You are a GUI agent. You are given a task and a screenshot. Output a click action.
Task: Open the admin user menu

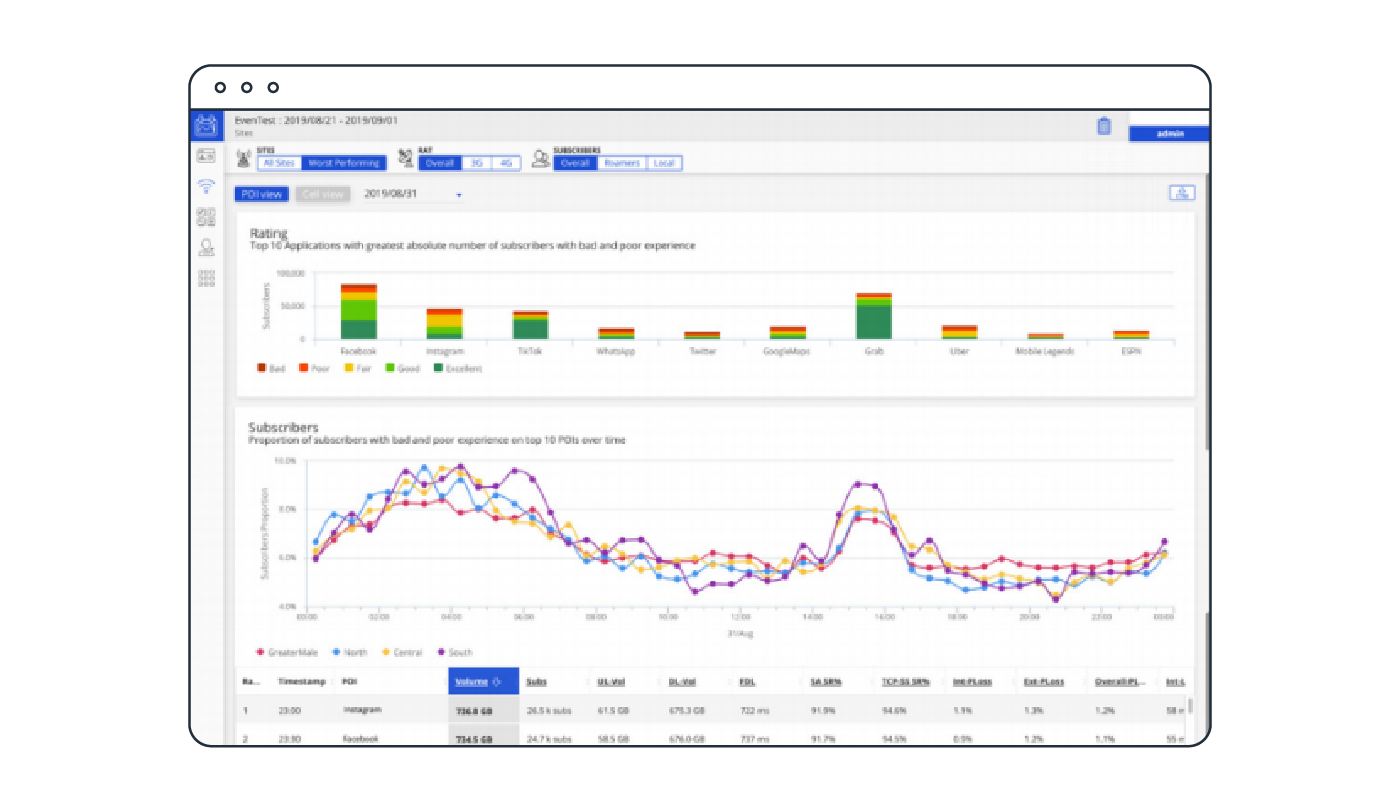[x=1168, y=134]
